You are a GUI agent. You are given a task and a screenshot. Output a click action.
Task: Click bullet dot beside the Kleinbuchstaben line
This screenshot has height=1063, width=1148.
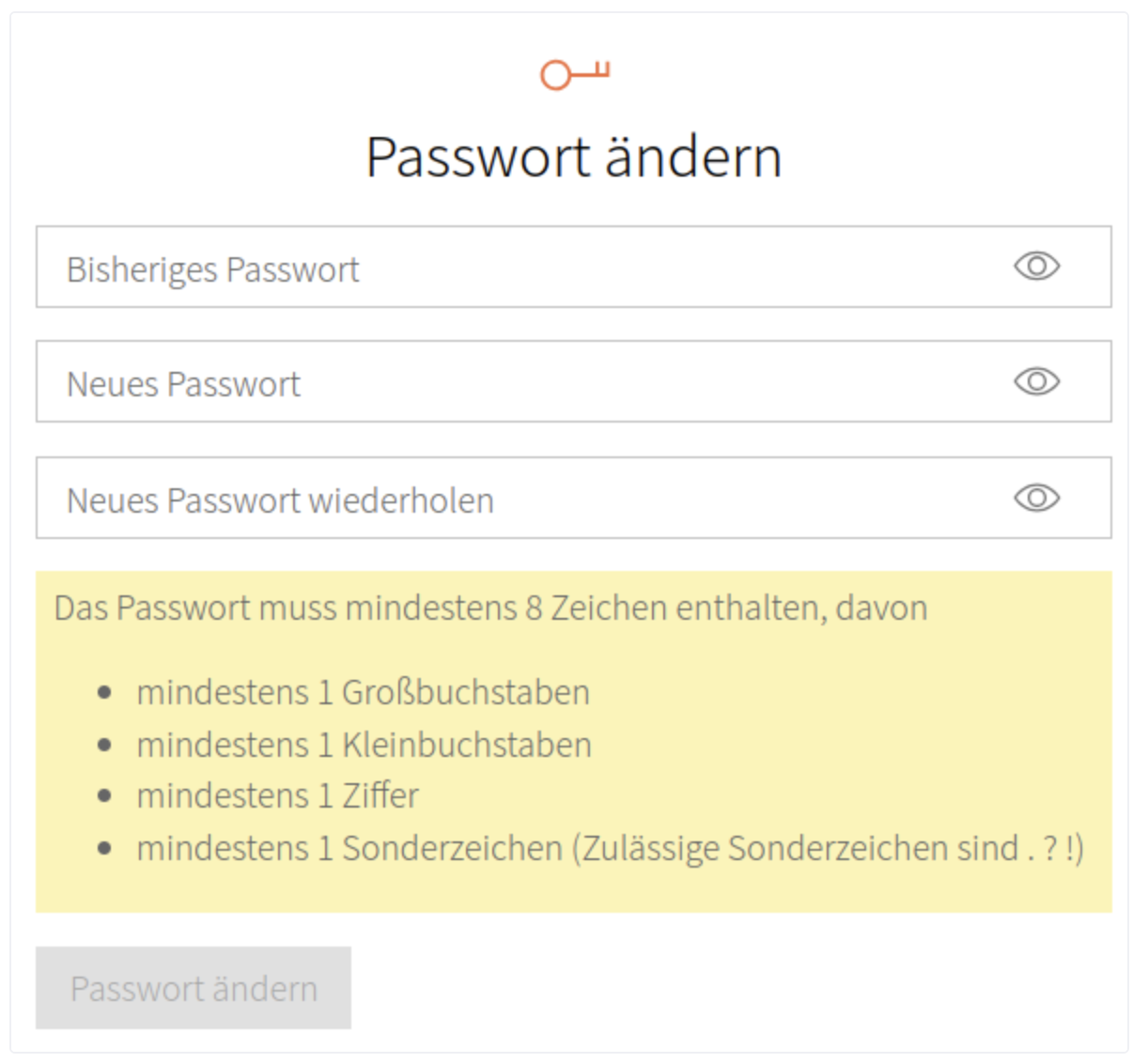point(105,746)
